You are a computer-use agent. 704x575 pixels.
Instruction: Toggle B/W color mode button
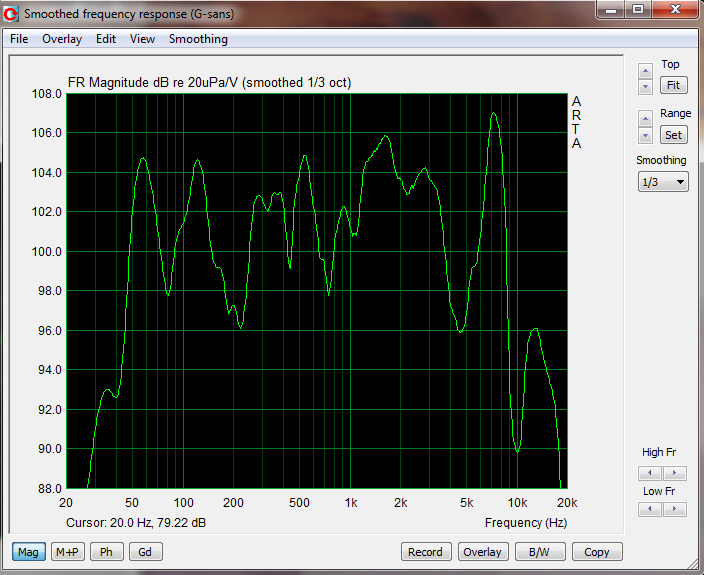click(540, 552)
